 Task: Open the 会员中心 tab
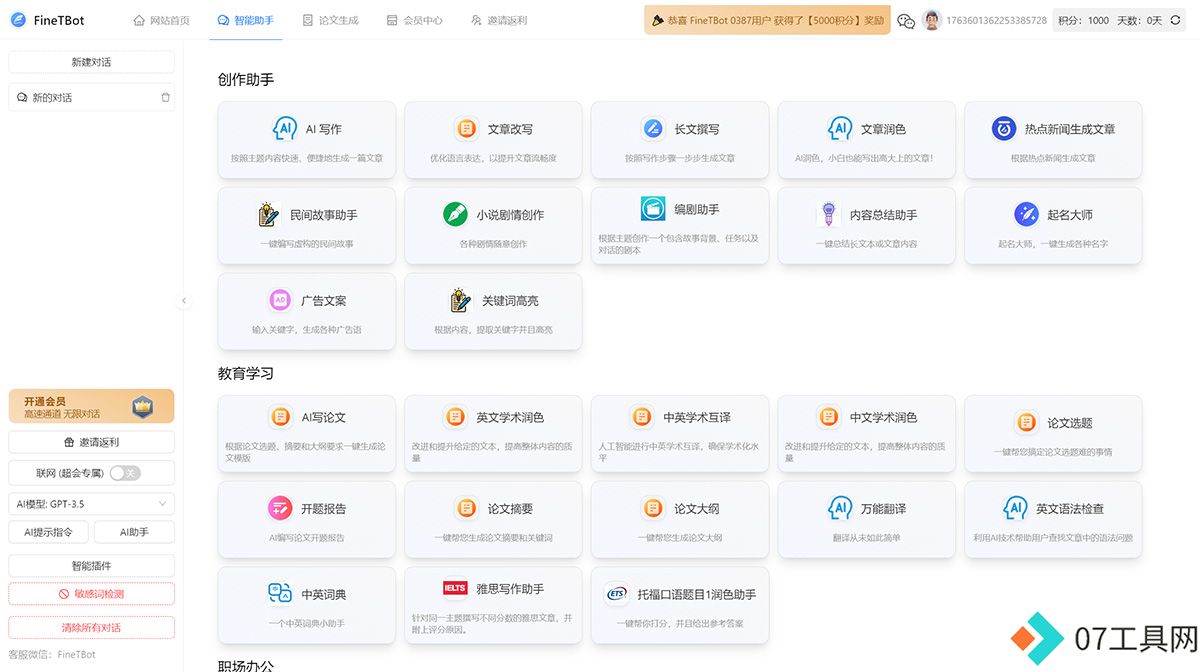tap(414, 20)
